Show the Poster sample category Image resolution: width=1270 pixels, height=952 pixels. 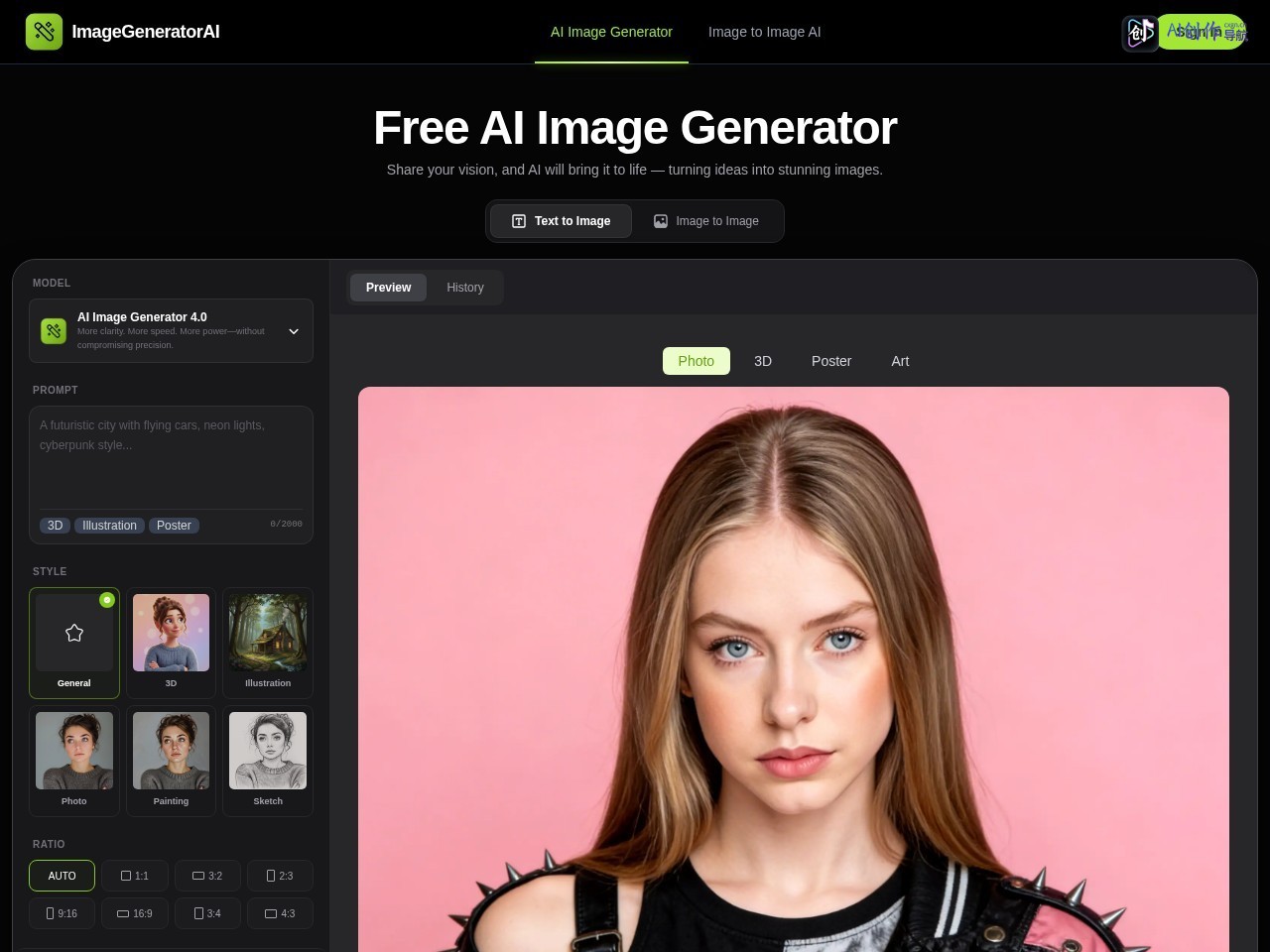click(x=831, y=361)
